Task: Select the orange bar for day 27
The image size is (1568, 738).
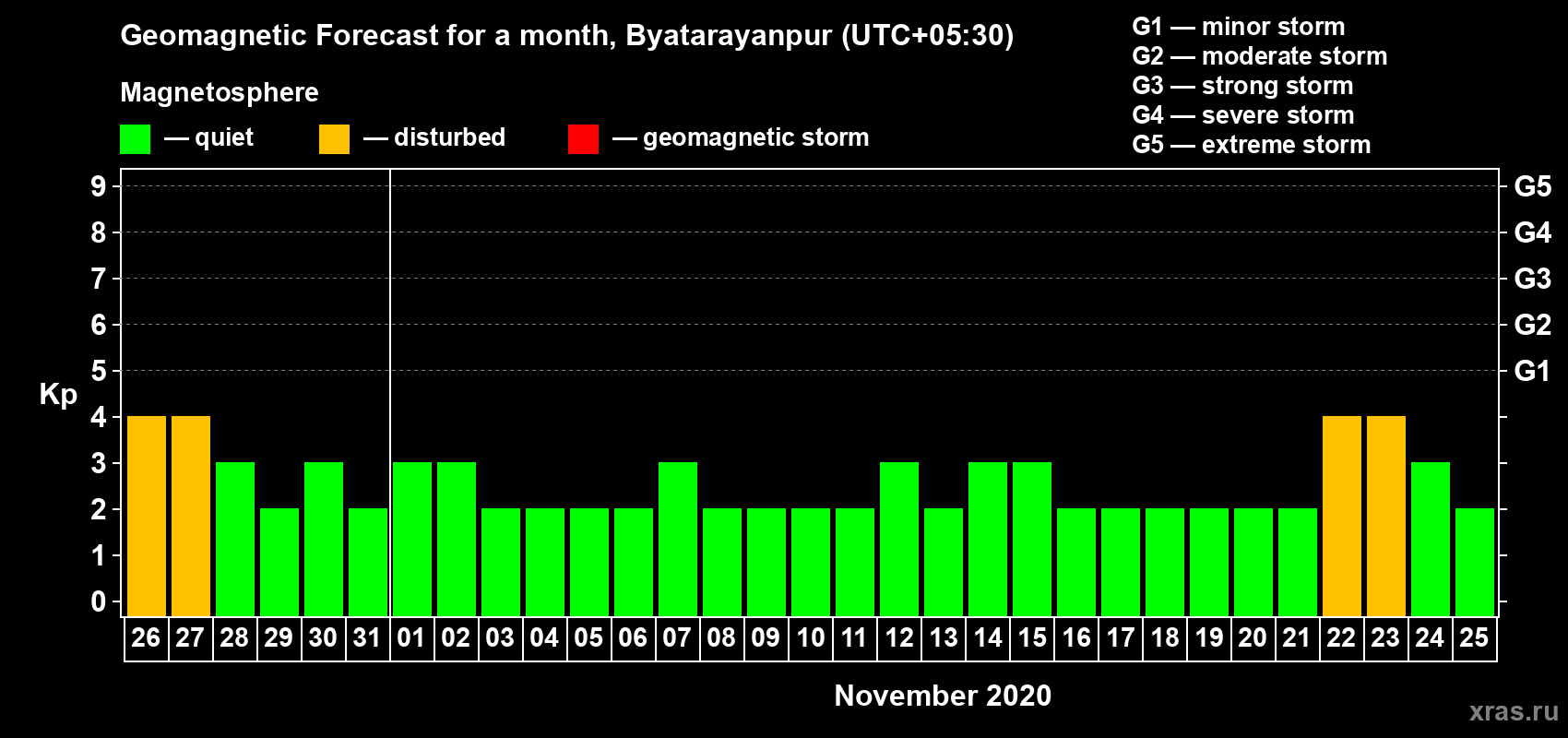Action: 191,516
